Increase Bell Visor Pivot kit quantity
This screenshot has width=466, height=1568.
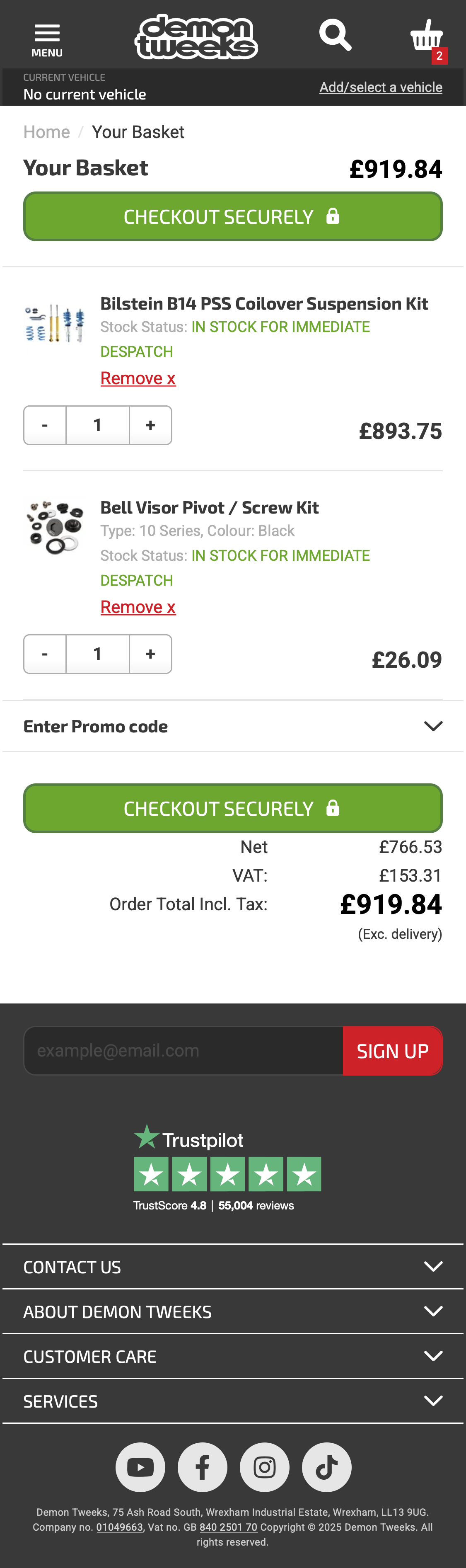point(150,654)
